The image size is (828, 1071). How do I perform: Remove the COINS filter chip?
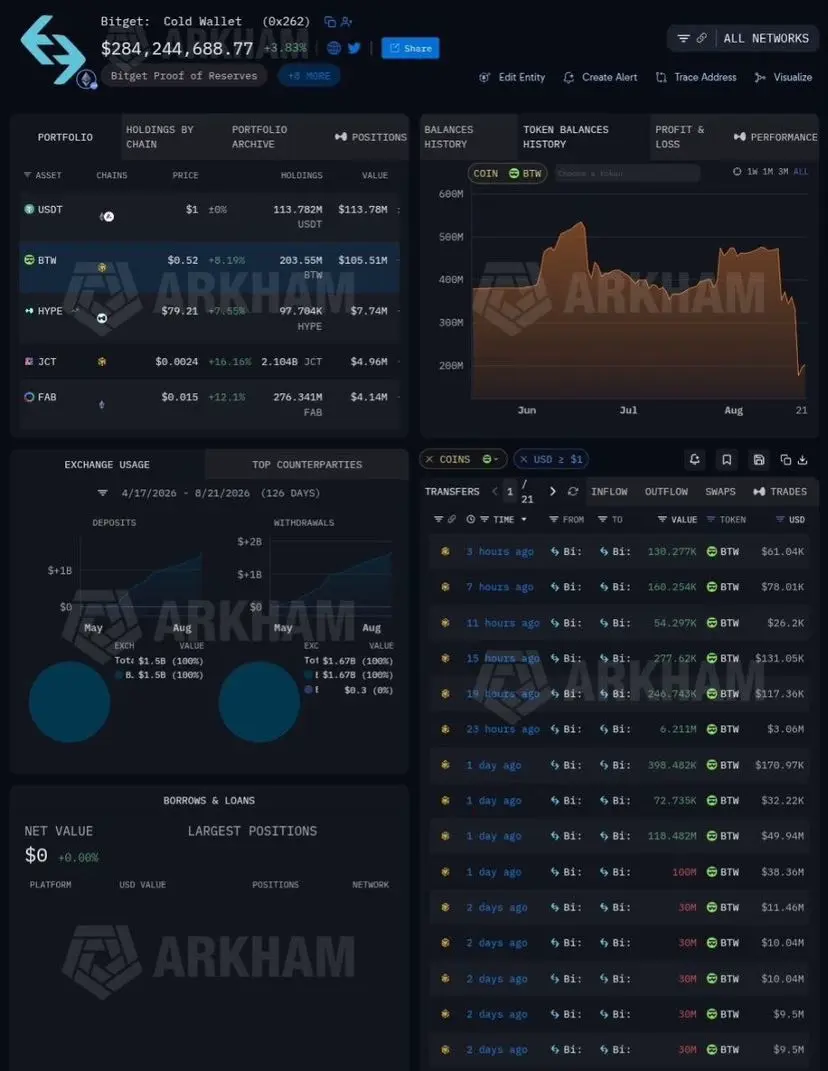coord(430,459)
